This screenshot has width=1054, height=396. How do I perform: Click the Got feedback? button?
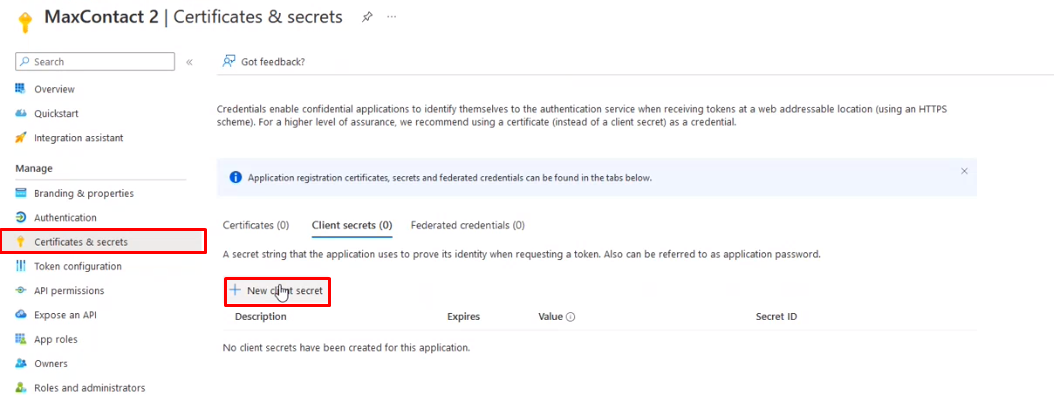point(264,62)
